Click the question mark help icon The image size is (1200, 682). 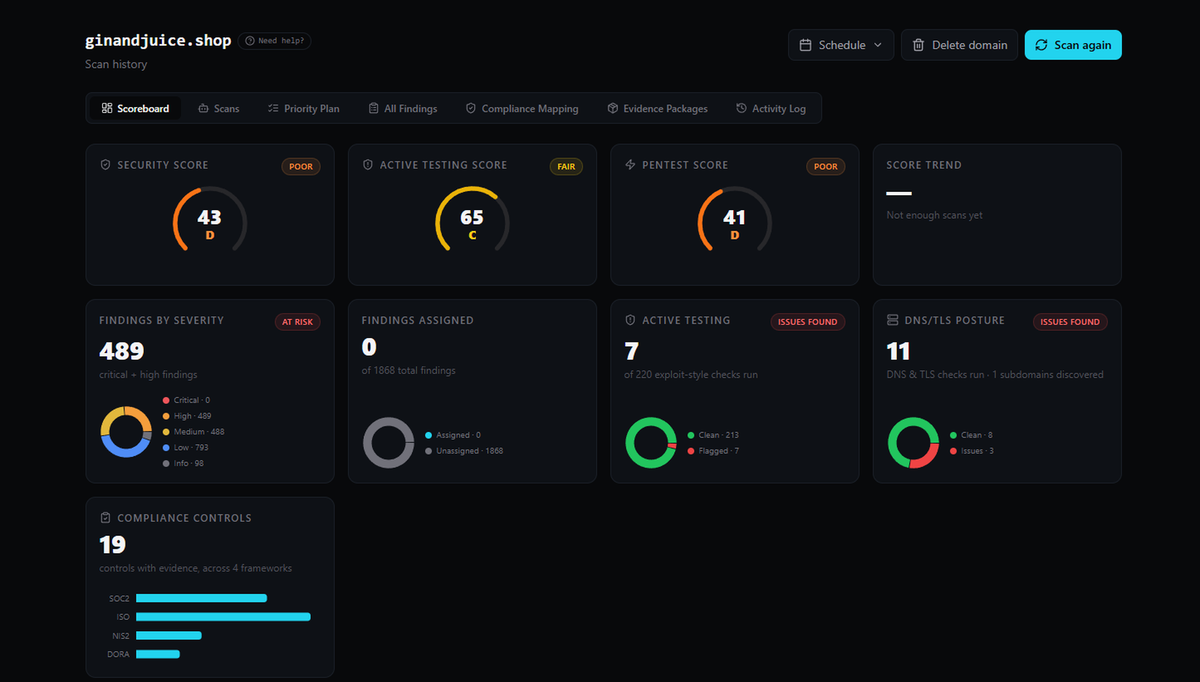tap(249, 41)
